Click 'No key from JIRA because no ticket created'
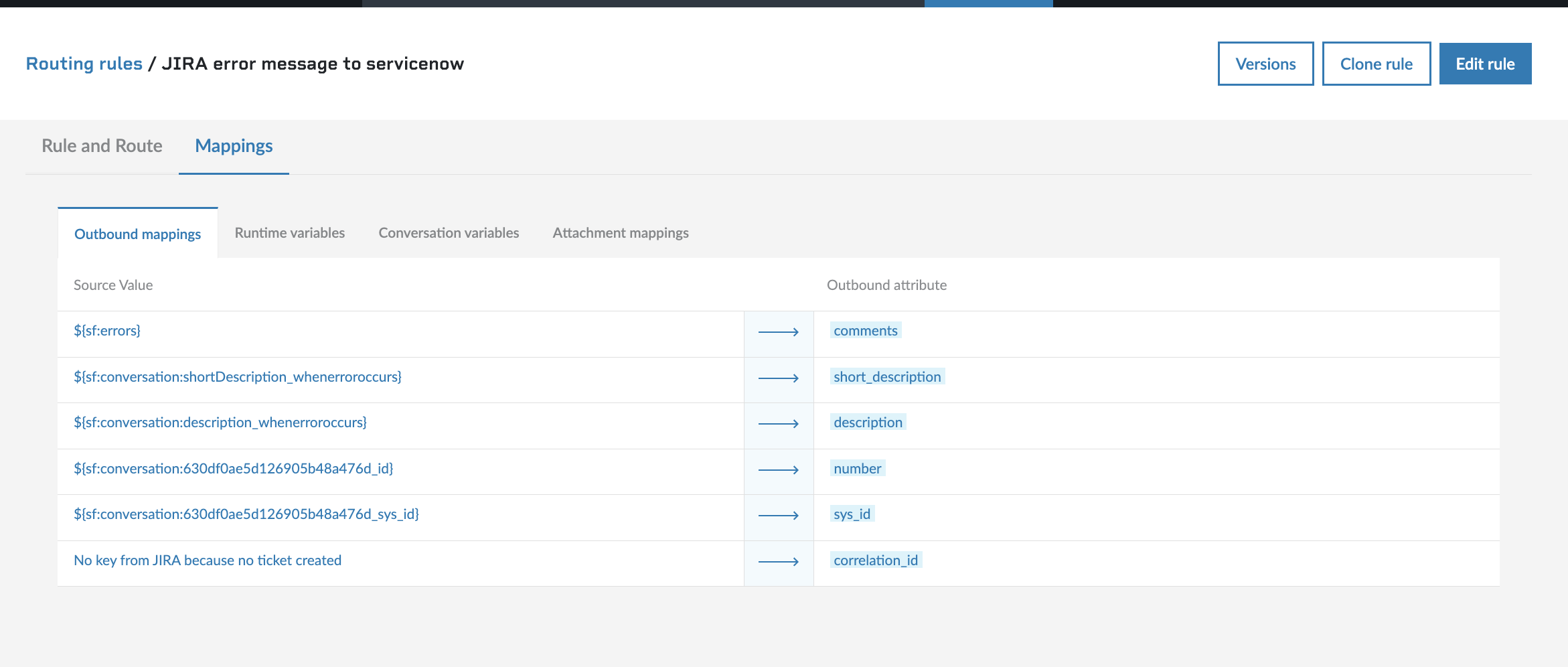The height and width of the screenshot is (667, 1568). 208,561
